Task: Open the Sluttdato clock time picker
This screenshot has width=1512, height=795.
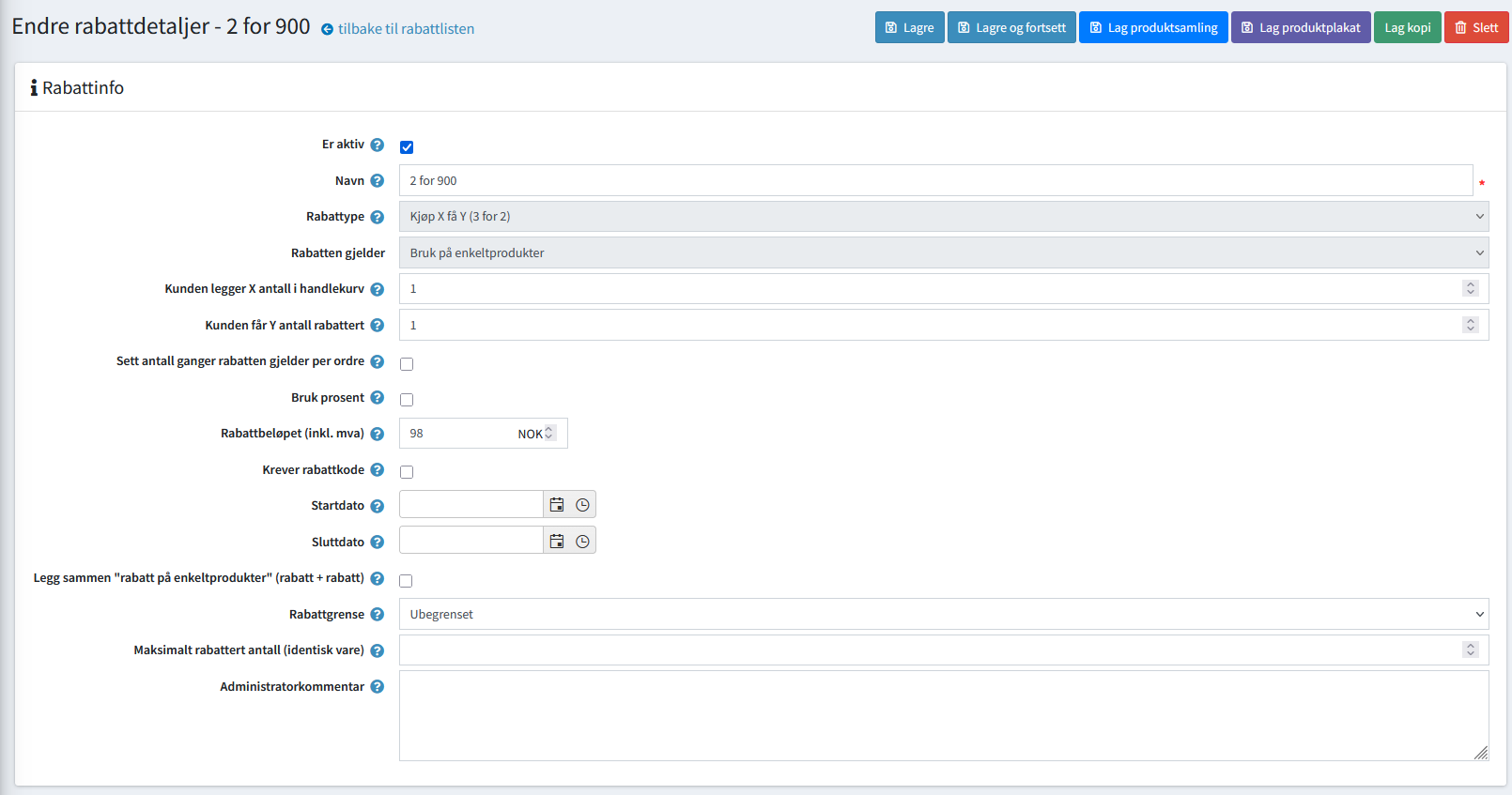Action: click(x=582, y=542)
